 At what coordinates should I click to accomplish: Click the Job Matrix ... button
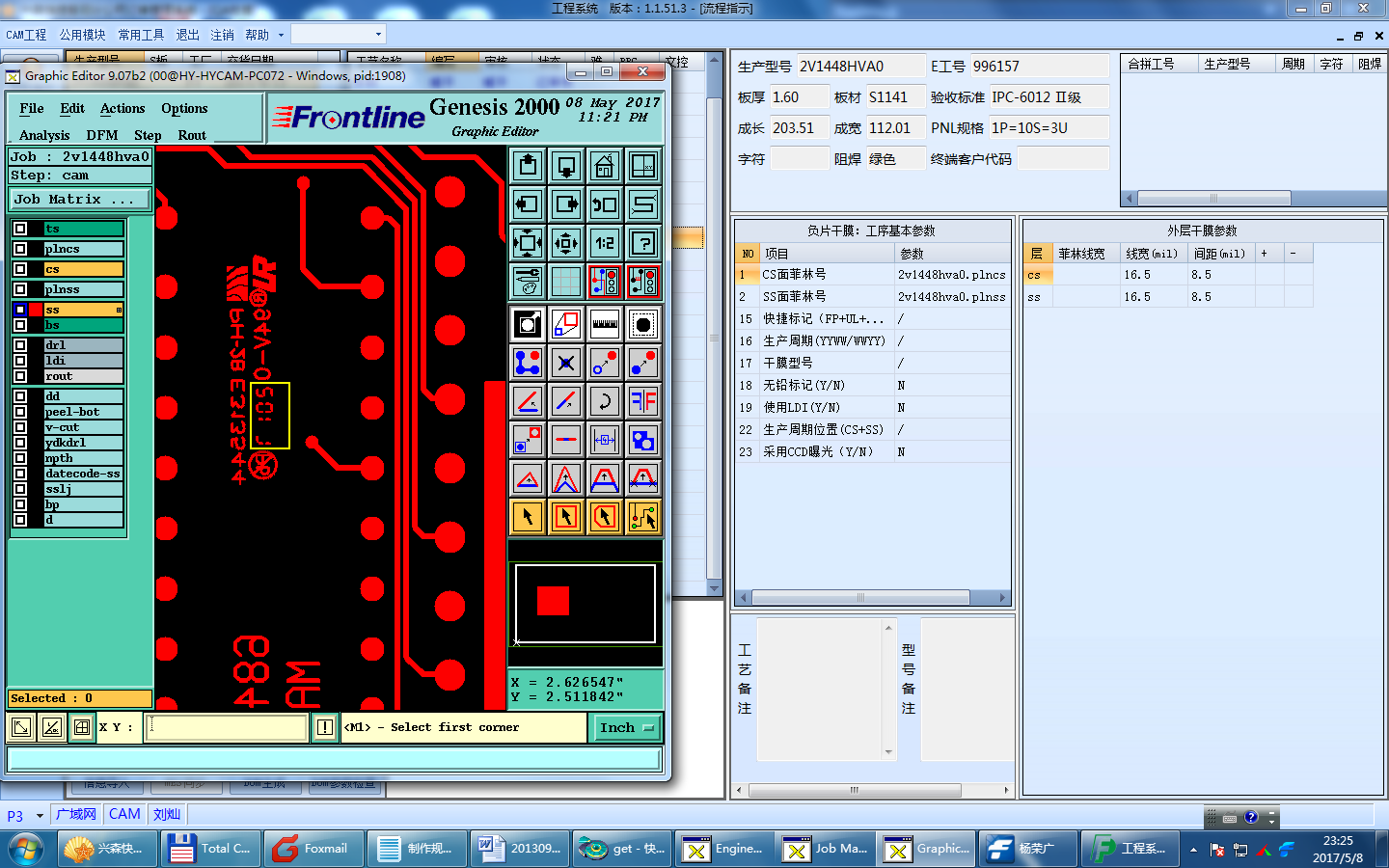click(81, 199)
